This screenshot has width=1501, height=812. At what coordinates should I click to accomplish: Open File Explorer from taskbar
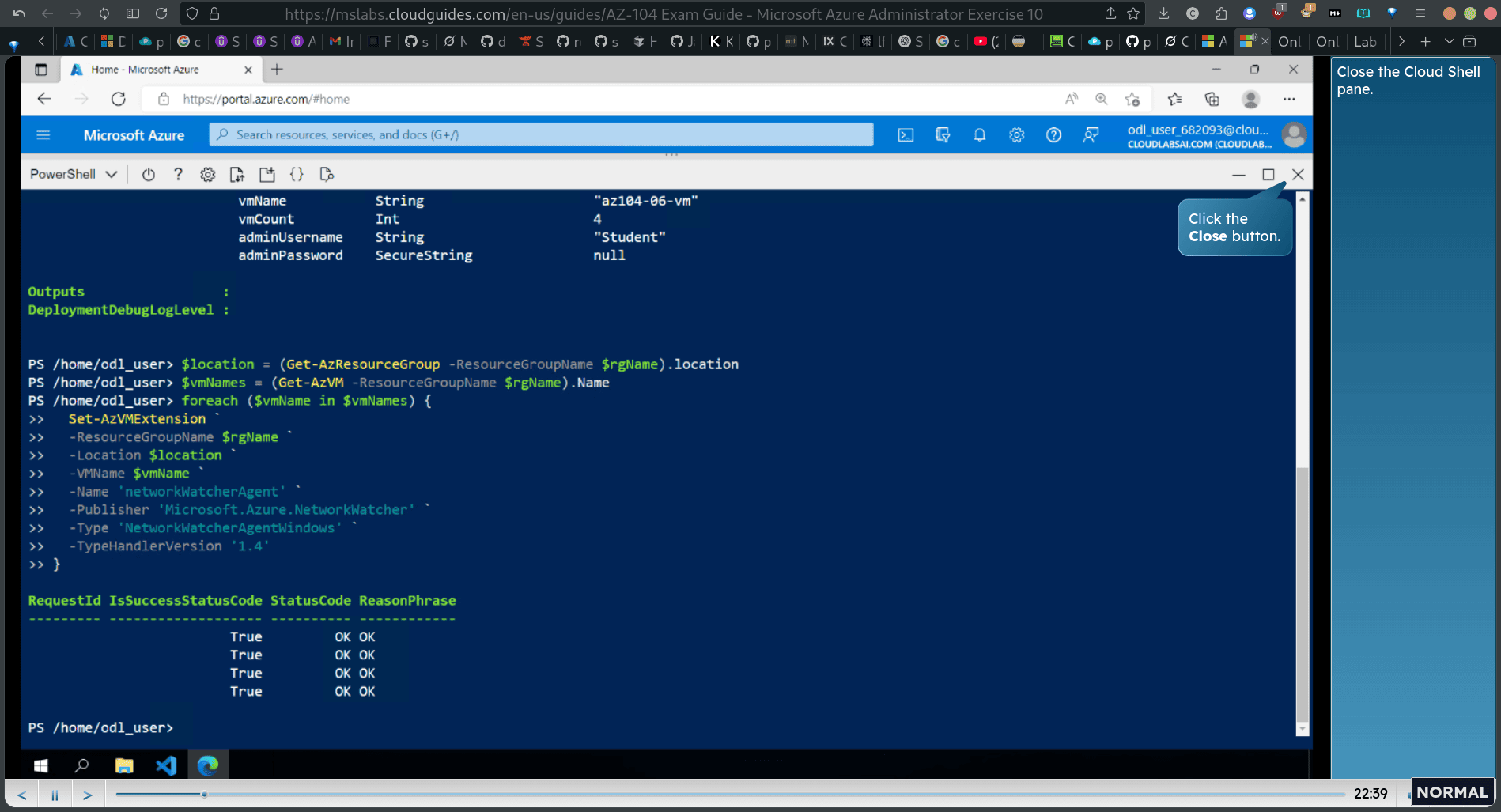[124, 765]
